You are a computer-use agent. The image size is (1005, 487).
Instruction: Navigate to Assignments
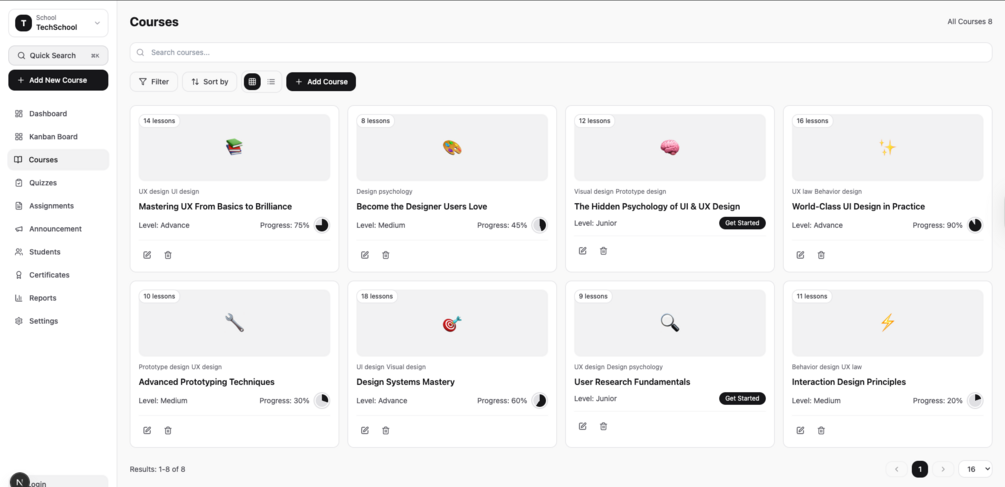coord(58,206)
